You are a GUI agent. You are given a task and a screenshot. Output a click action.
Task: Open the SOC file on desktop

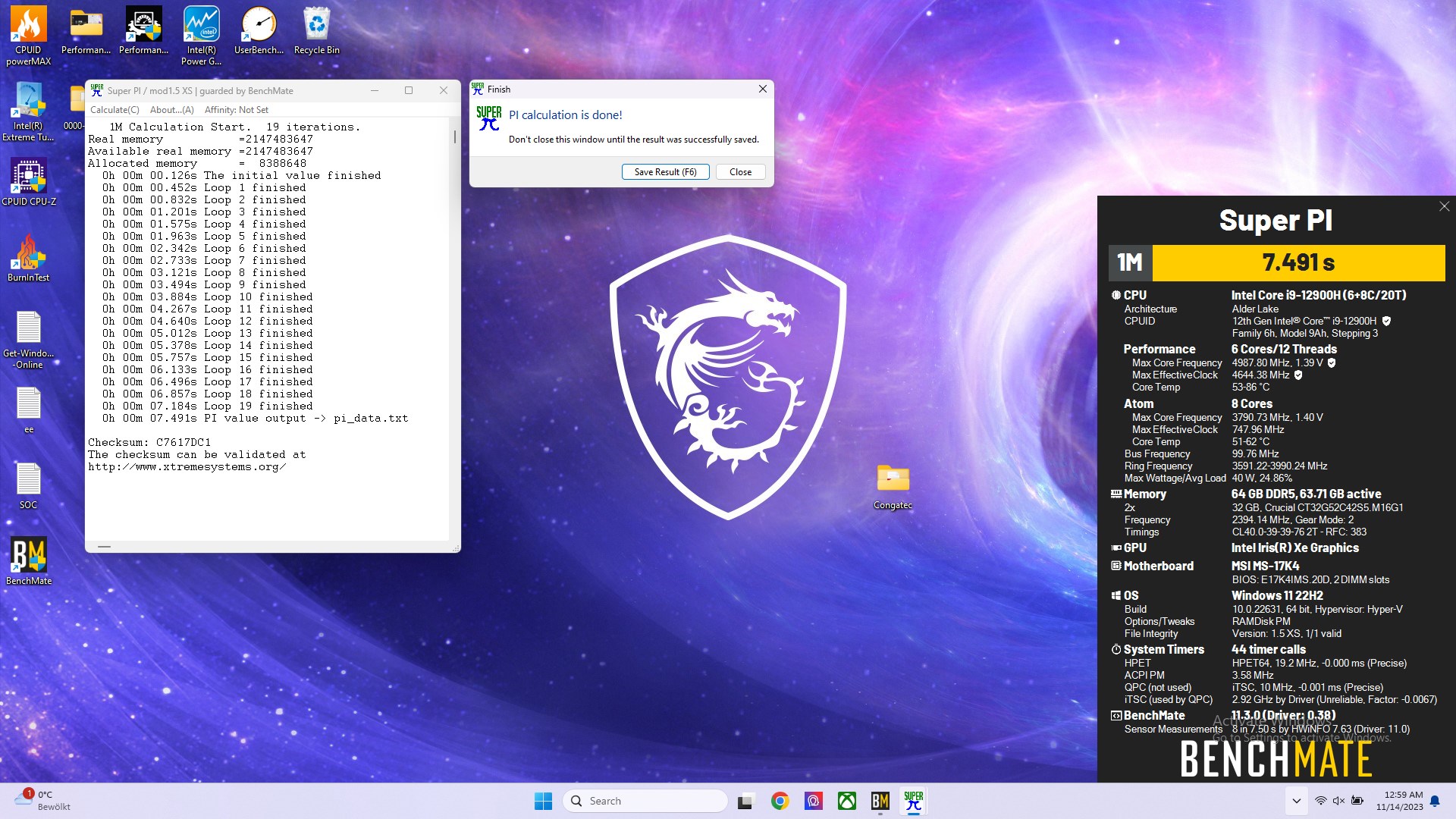coord(28,485)
